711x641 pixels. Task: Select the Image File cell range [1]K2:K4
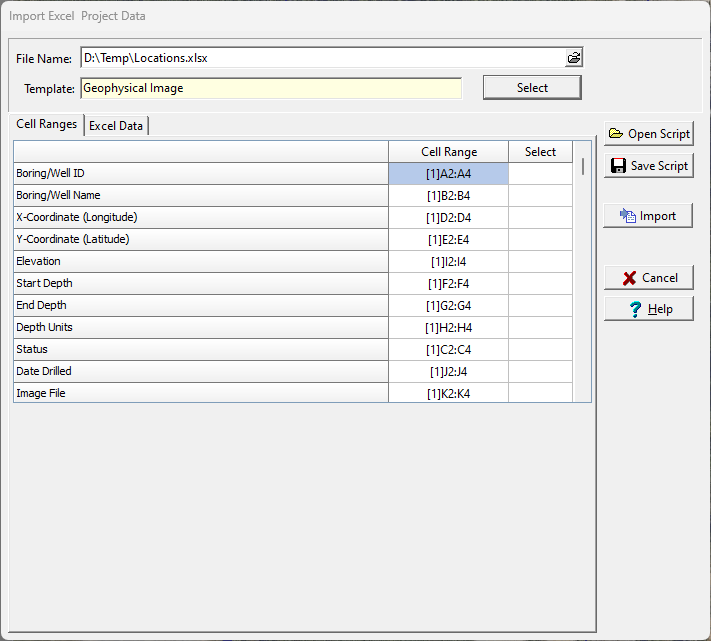tap(448, 394)
